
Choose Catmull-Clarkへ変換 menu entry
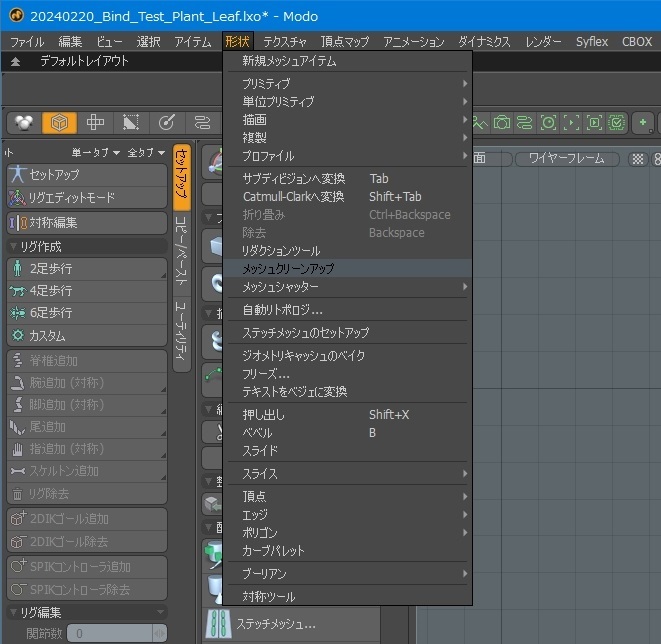point(347,197)
